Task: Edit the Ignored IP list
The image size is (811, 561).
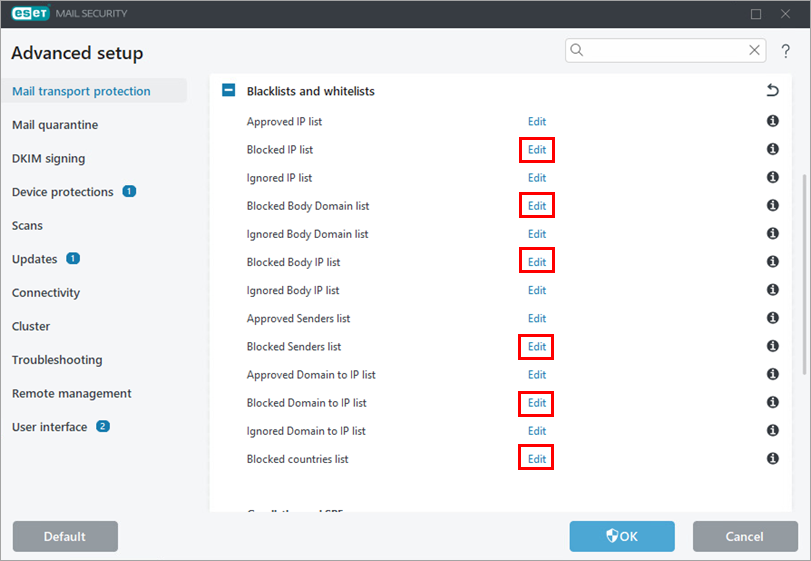Action: click(537, 178)
